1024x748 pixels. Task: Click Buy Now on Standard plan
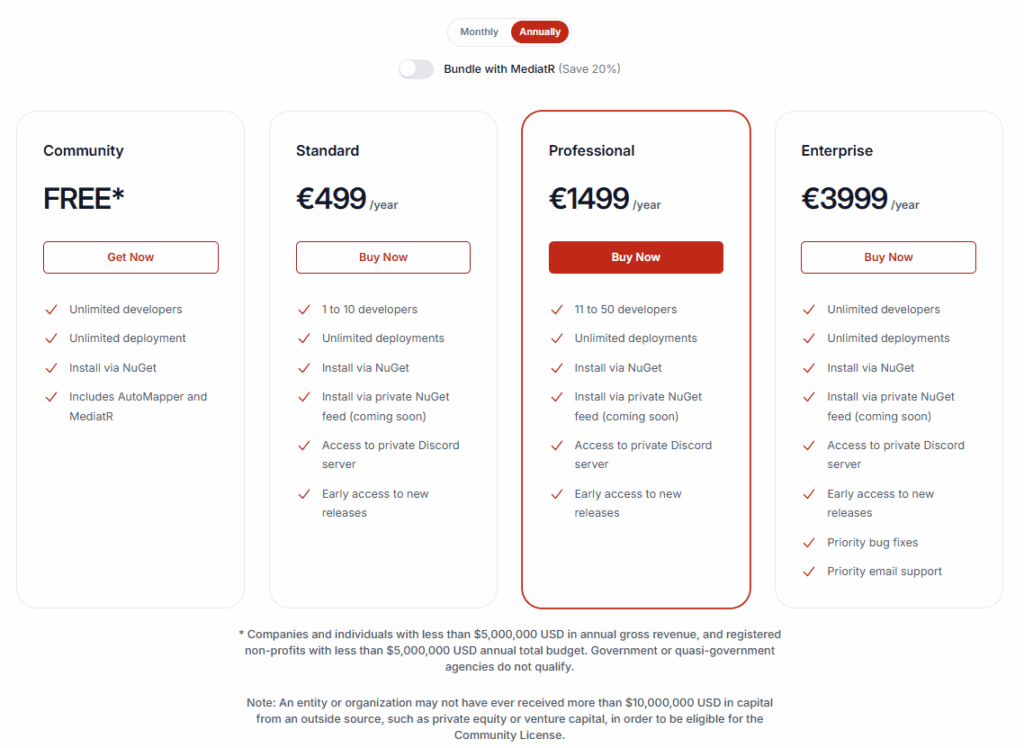383,257
